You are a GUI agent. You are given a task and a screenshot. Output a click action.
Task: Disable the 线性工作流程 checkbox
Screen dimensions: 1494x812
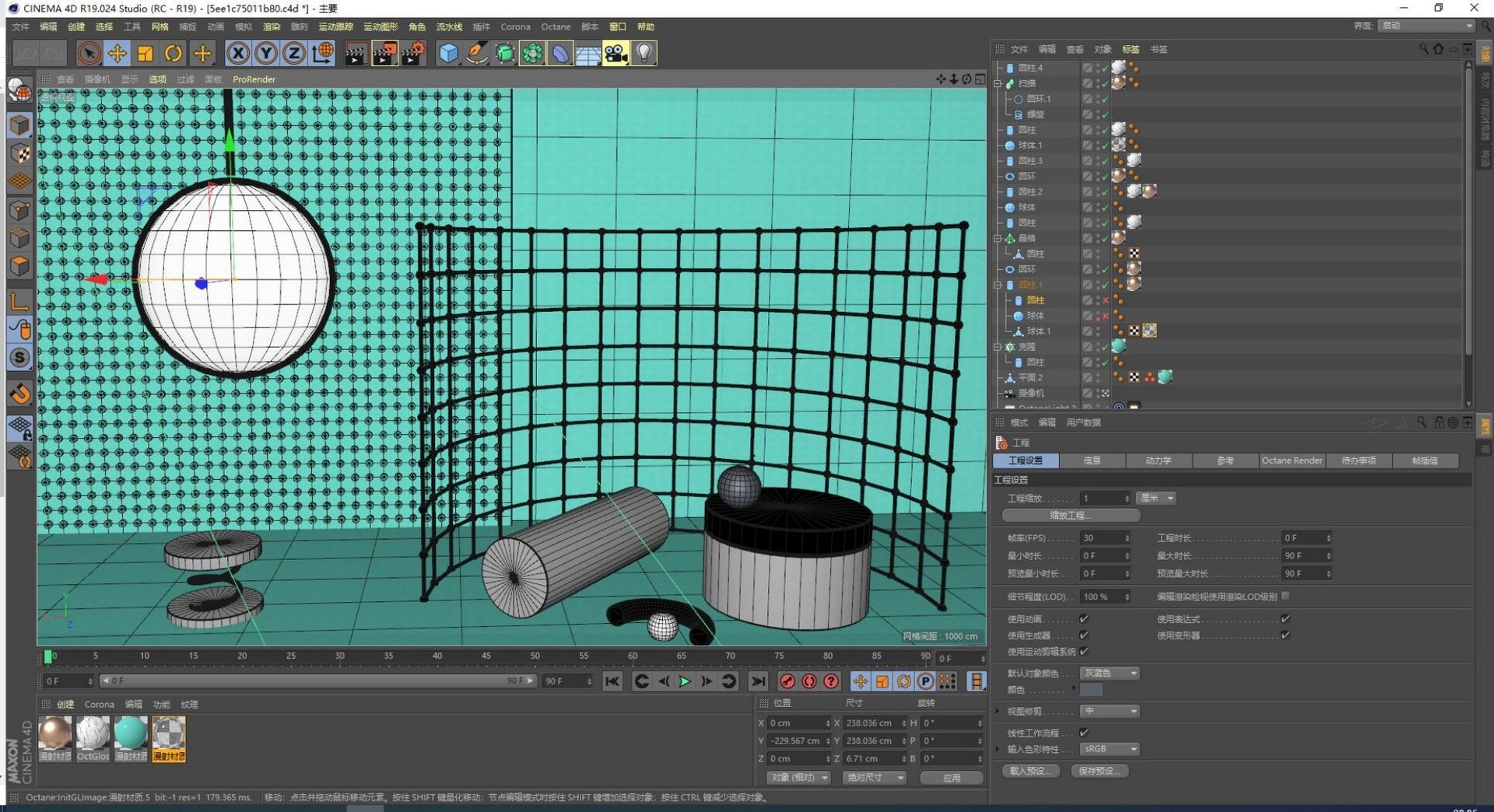(1084, 733)
